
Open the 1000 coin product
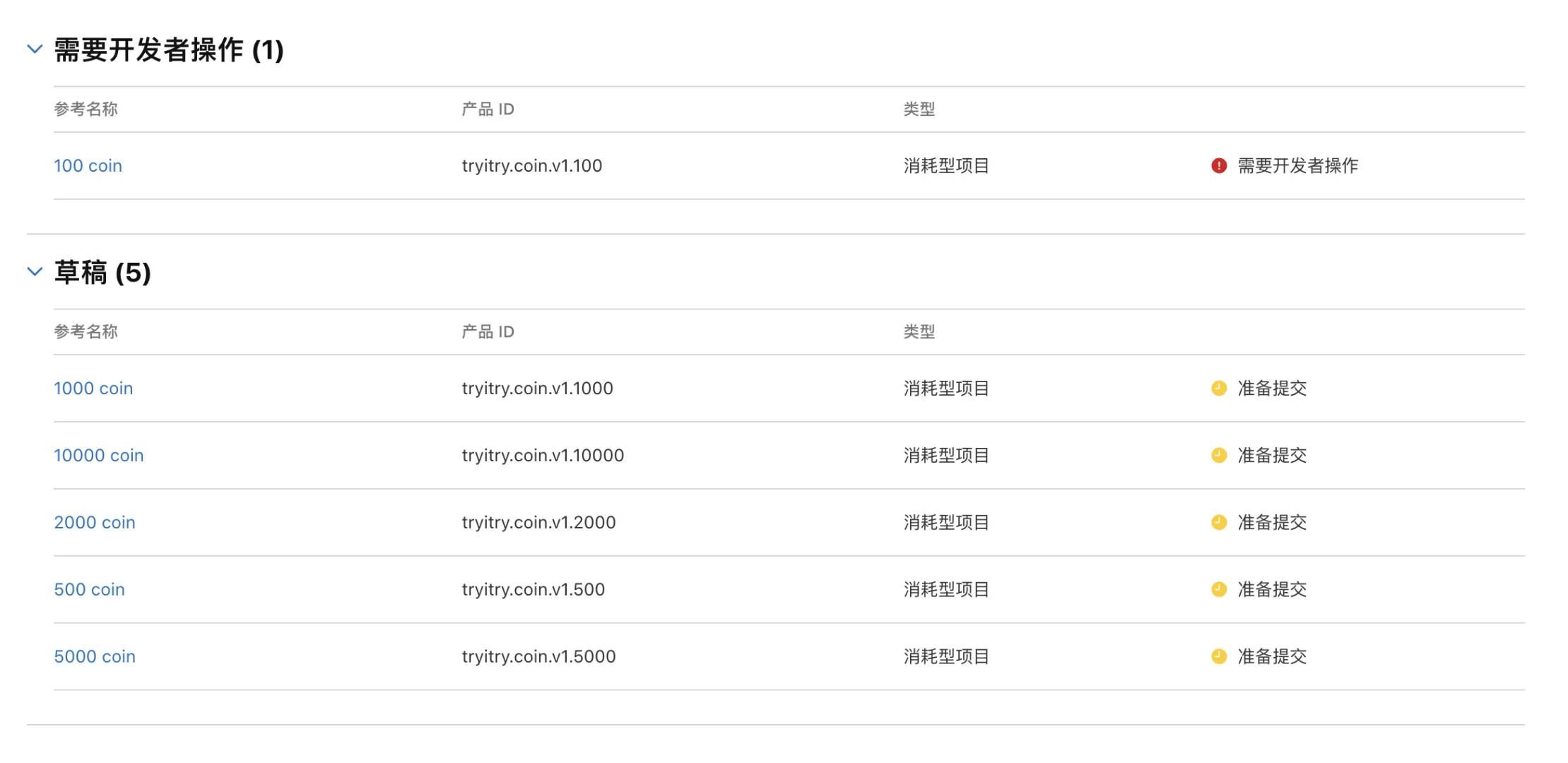tap(93, 388)
